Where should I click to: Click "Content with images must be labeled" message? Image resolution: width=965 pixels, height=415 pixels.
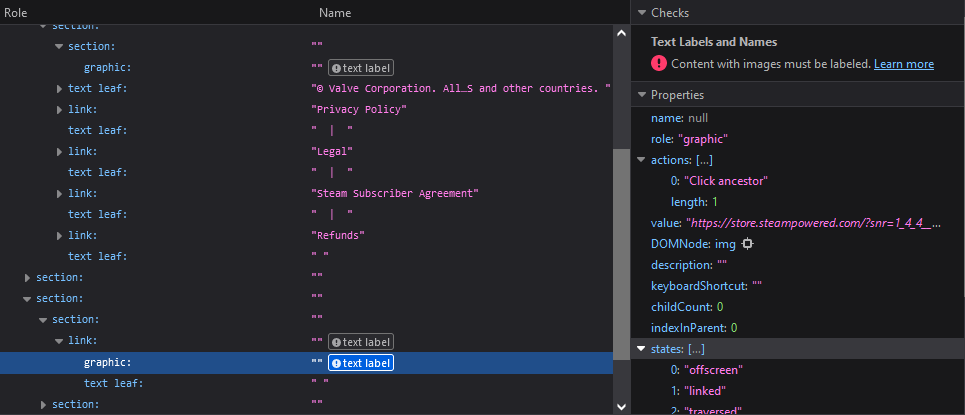point(771,64)
